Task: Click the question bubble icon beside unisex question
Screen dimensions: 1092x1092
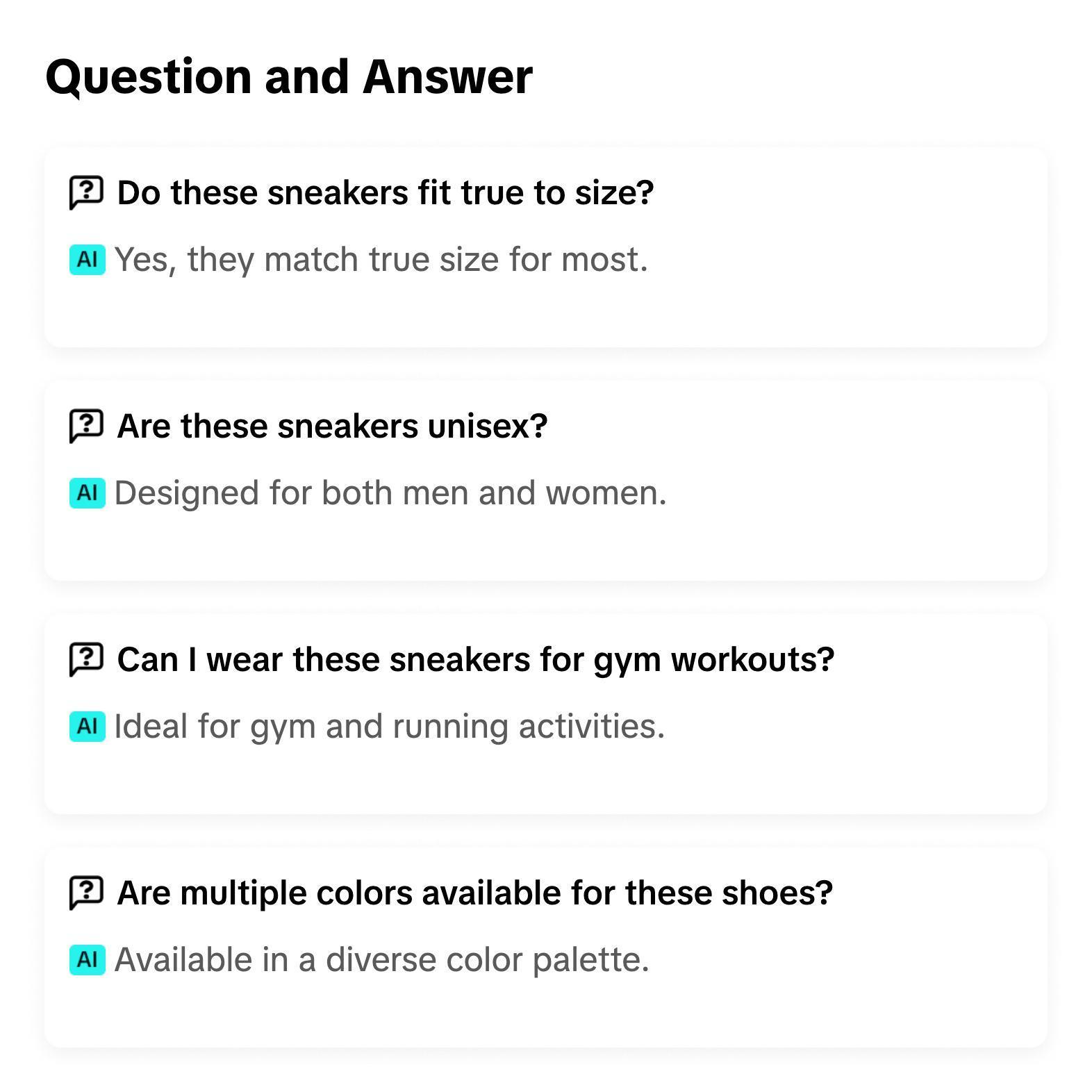Action: (x=85, y=426)
